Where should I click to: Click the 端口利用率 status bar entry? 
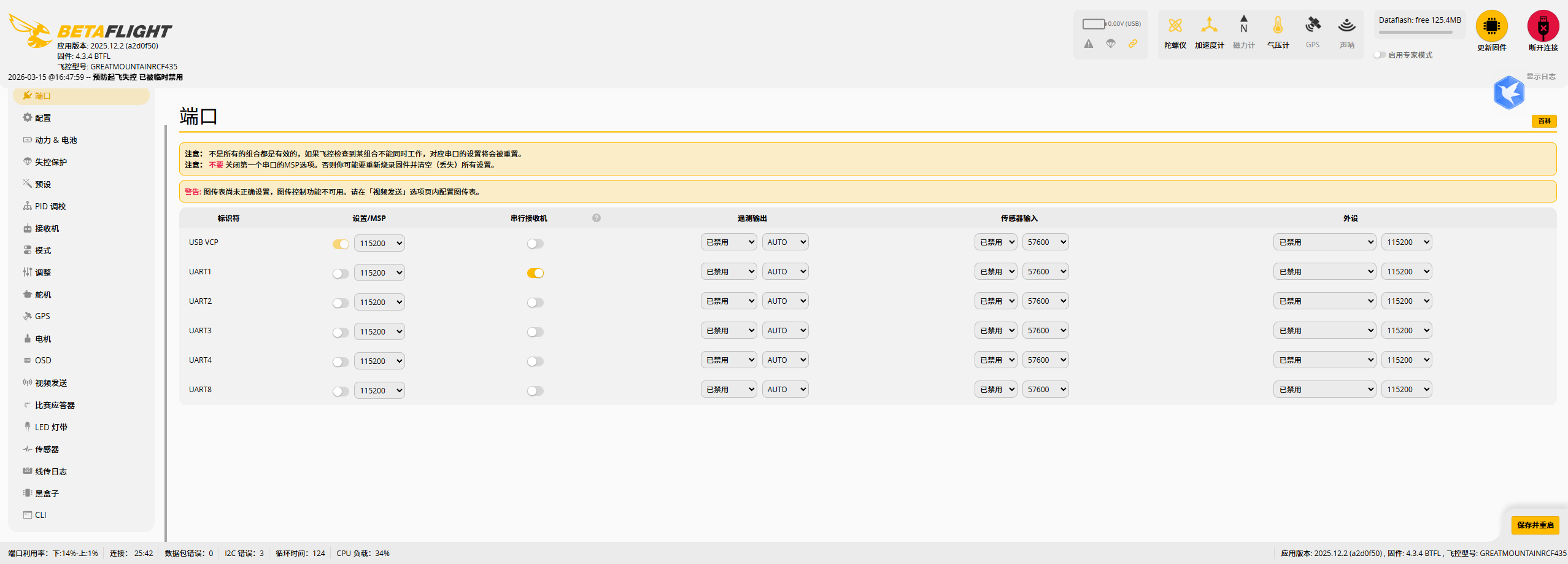pos(53,553)
